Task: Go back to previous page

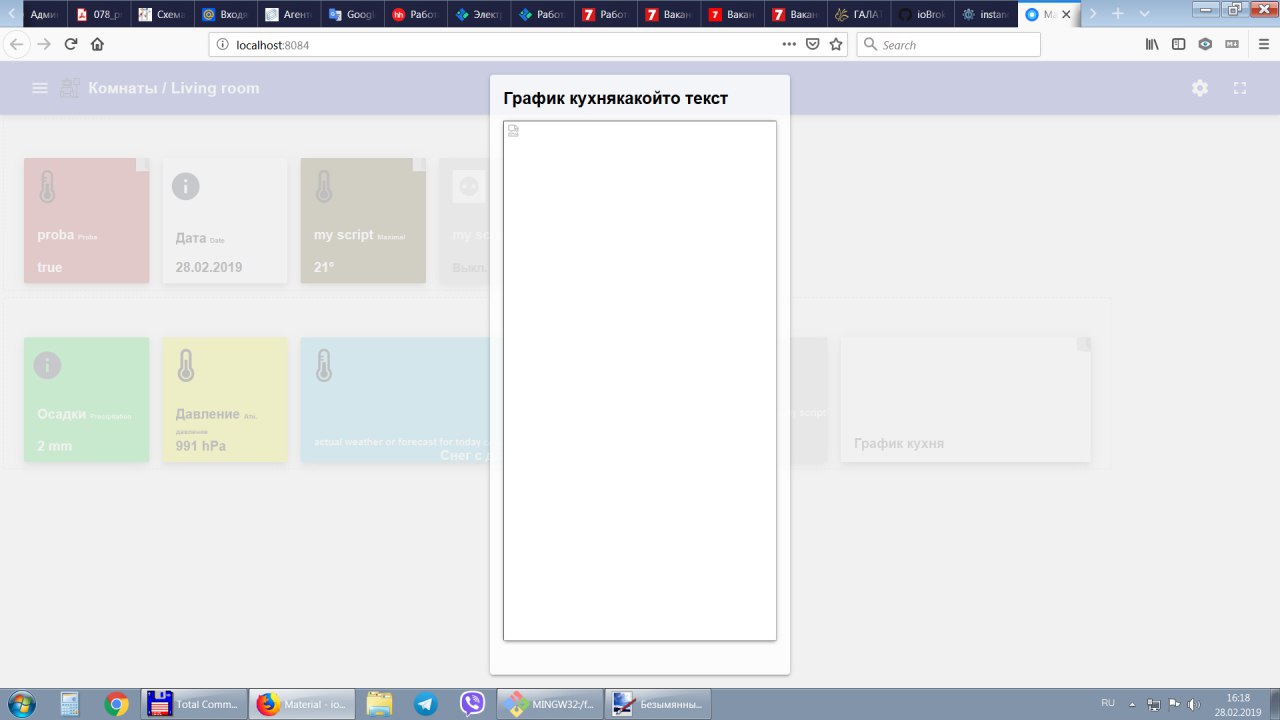Action: 16,44
